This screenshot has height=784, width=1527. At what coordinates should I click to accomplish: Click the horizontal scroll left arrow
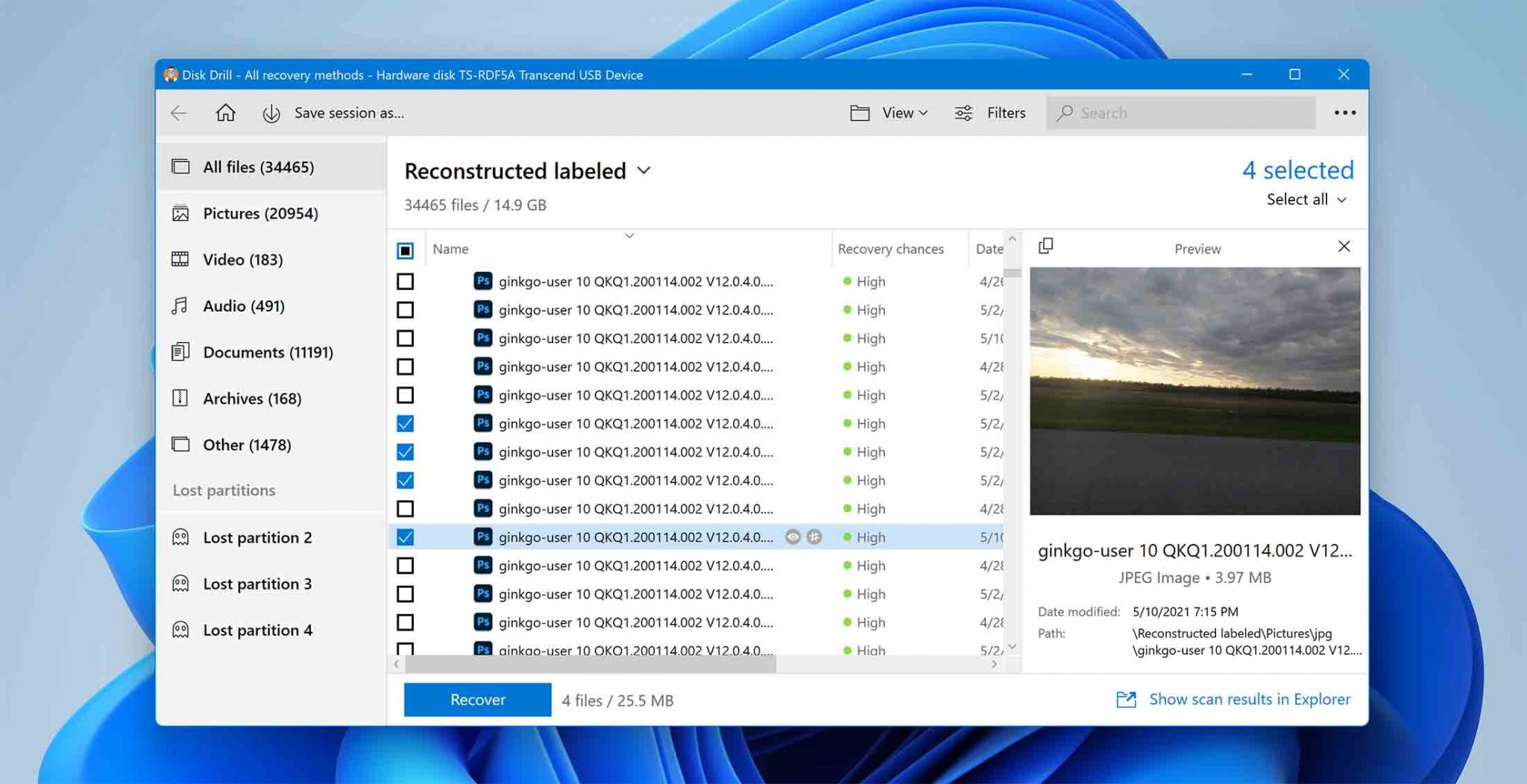click(397, 663)
